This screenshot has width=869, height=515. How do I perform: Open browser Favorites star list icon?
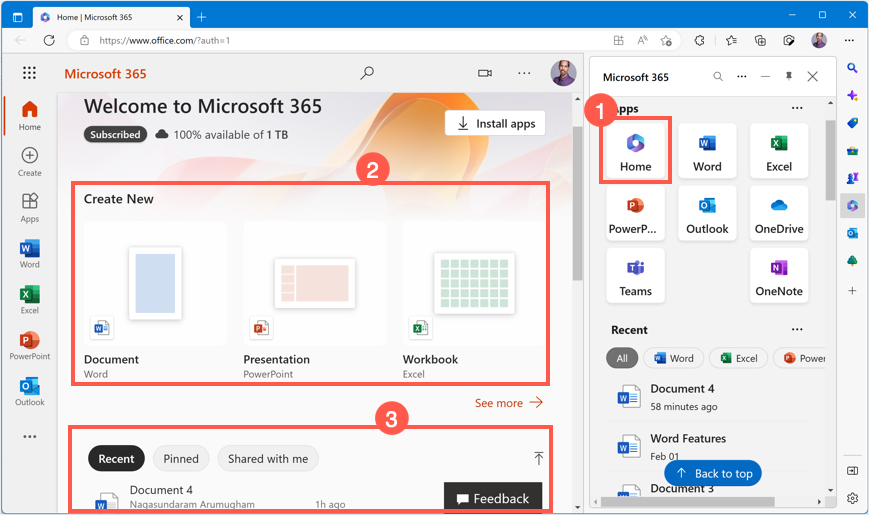pos(731,40)
